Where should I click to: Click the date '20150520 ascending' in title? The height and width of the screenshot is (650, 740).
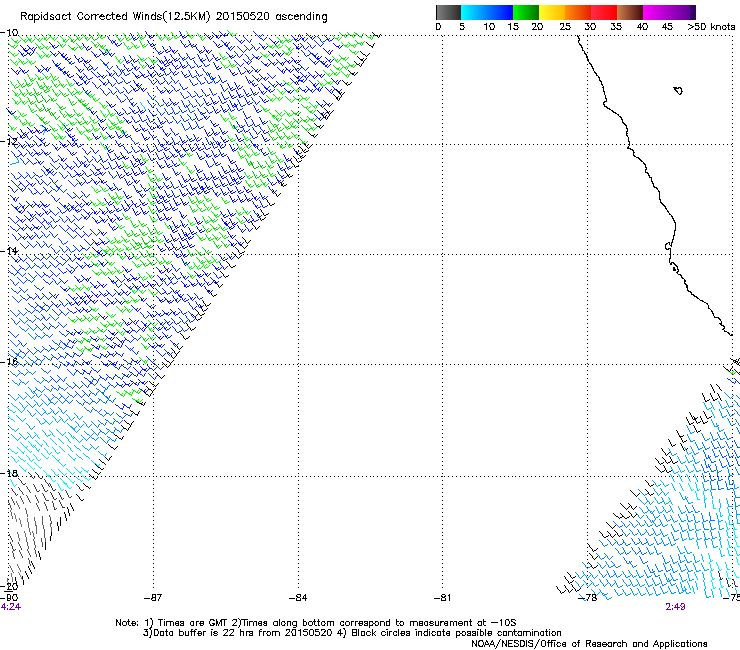coord(271,16)
